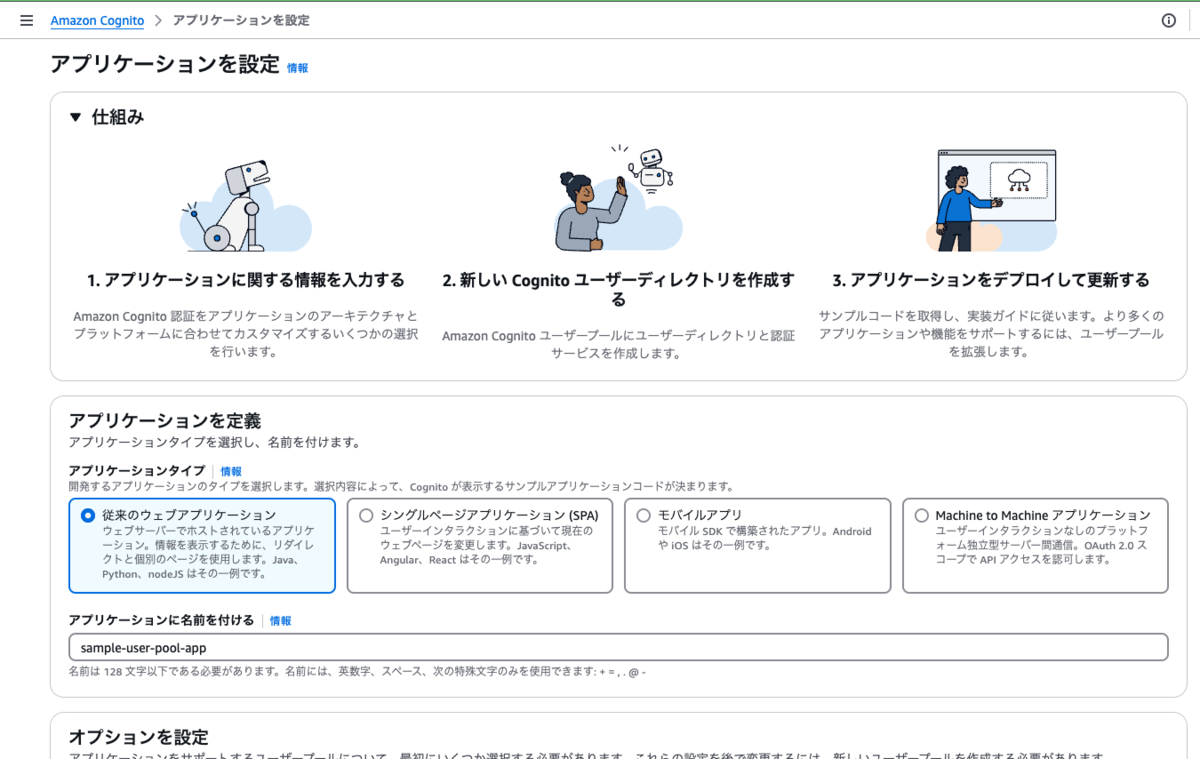
Task: Click the アプリケーションを設定 breadcrumb text
Action: (x=241, y=20)
